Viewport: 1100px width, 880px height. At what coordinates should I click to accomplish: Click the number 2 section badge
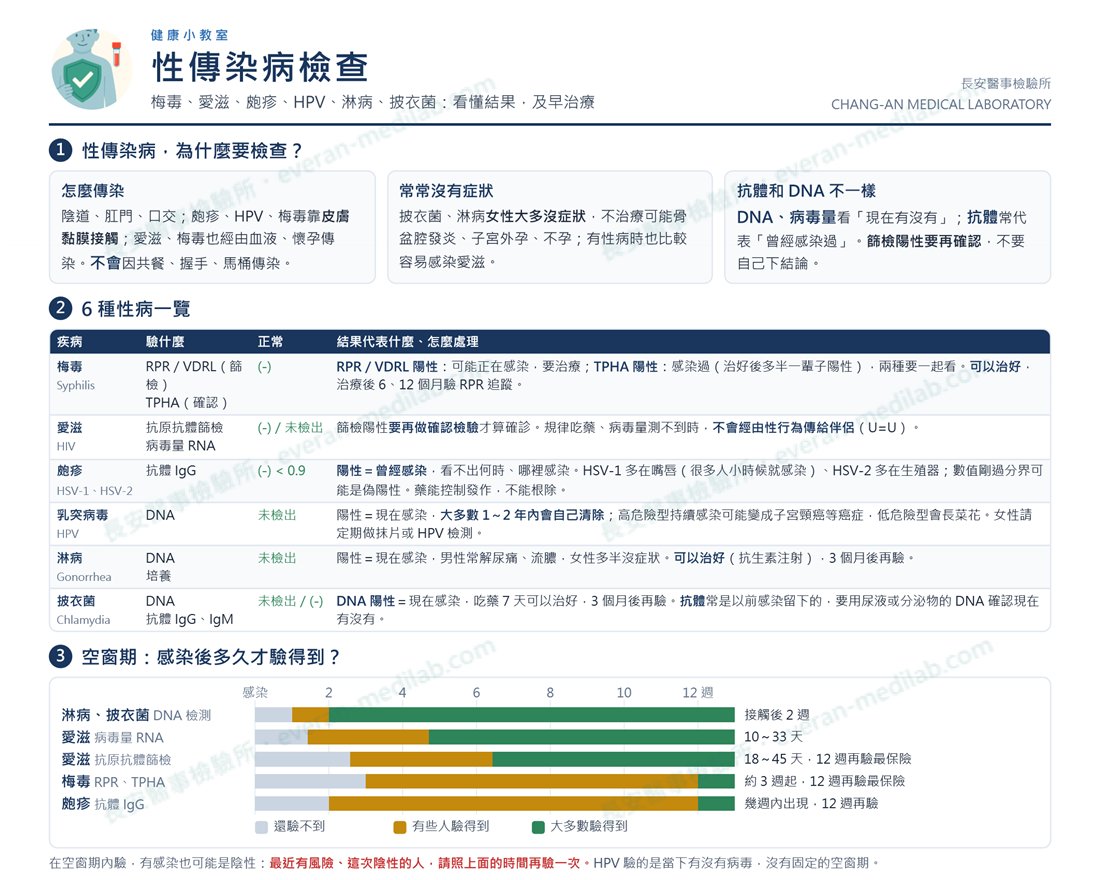60,308
